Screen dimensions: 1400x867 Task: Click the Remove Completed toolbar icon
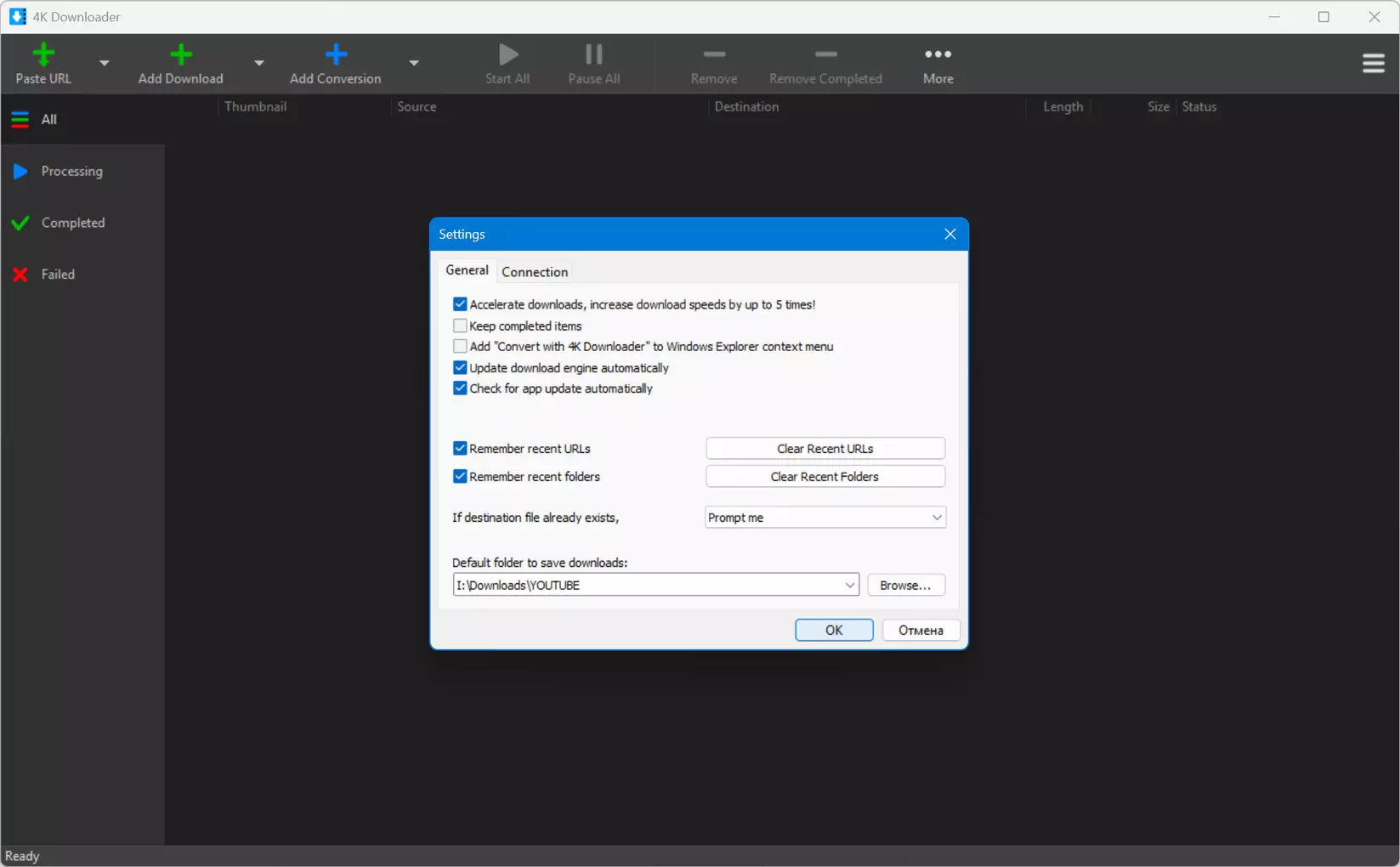(825, 55)
